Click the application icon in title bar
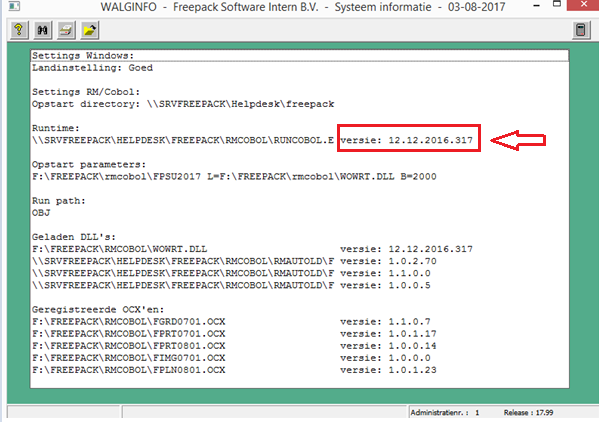This screenshot has height=422, width=601. coord(14,6)
